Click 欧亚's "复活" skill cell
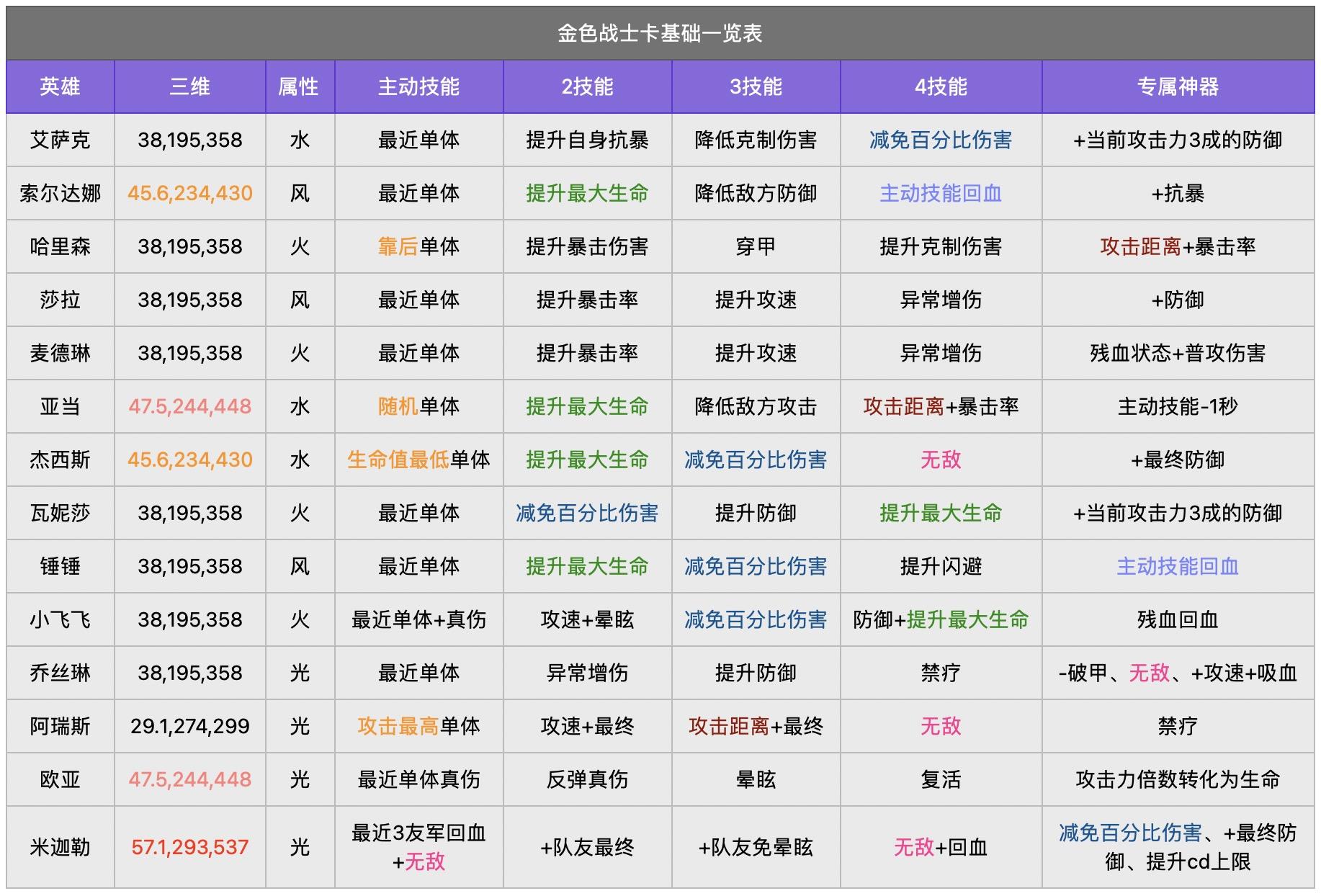1321x896 pixels. pos(941,779)
